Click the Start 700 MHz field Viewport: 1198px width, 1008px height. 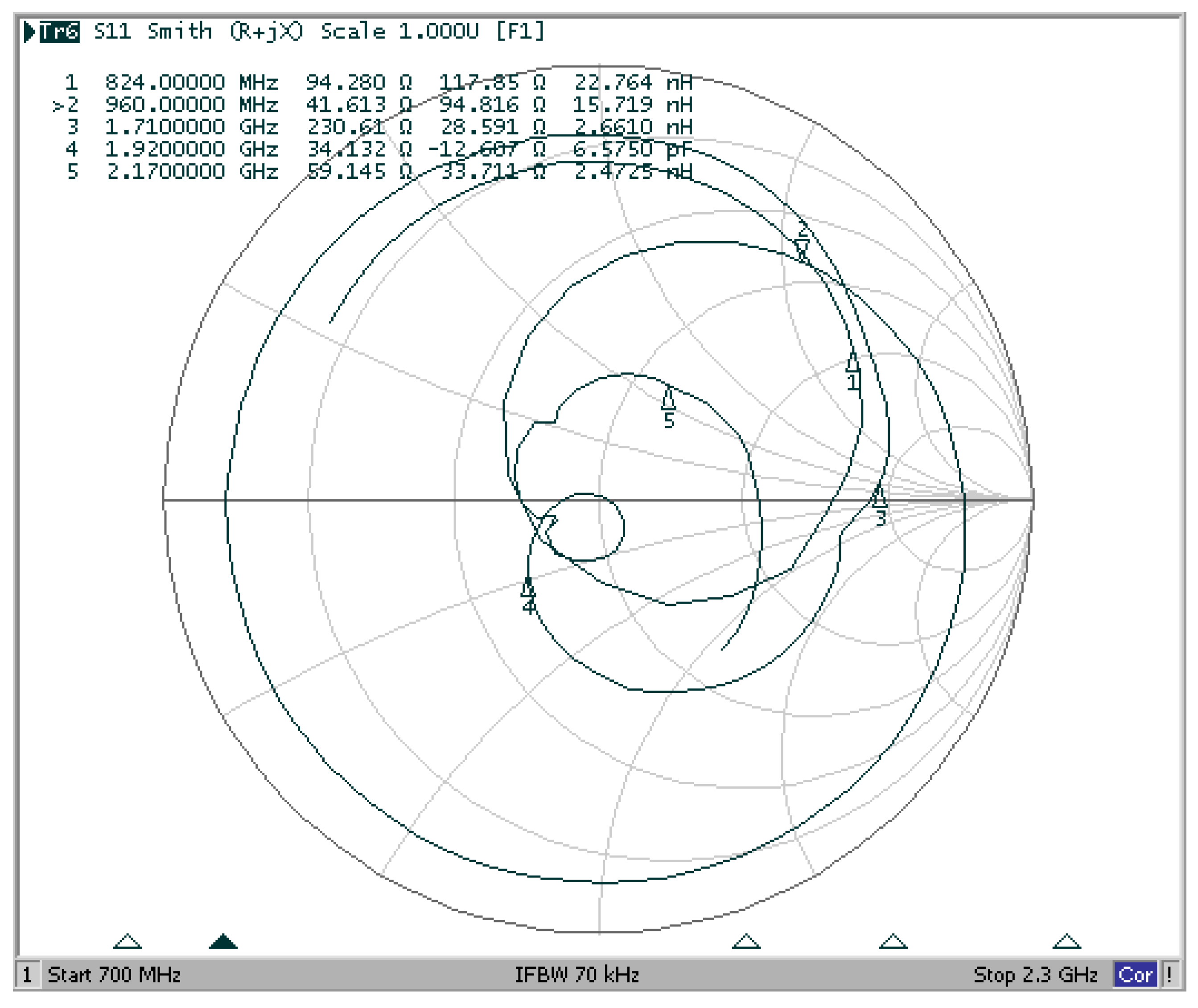[114, 974]
